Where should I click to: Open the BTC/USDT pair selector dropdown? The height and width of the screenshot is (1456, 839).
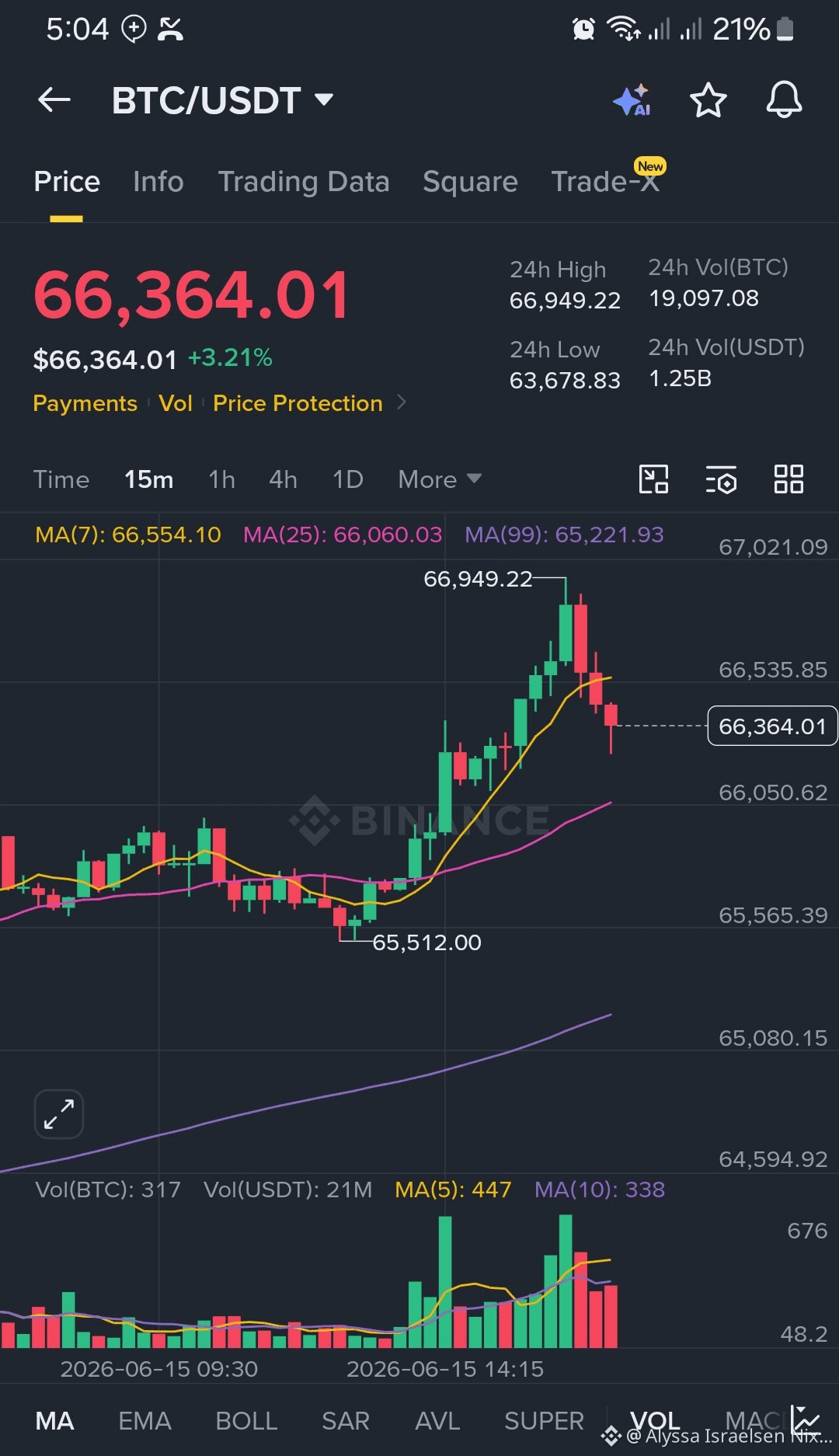click(222, 100)
